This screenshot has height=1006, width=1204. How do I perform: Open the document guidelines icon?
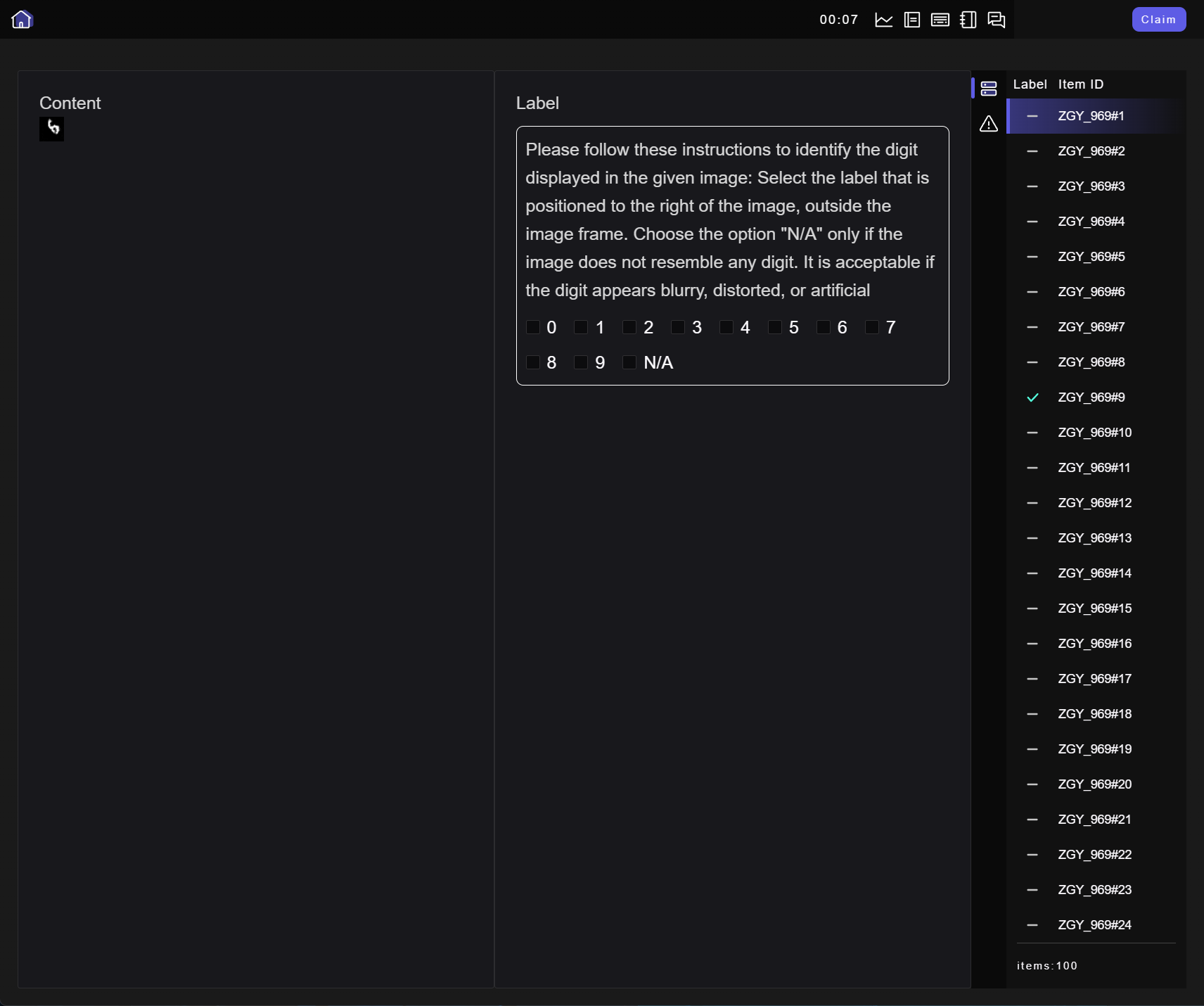click(911, 20)
